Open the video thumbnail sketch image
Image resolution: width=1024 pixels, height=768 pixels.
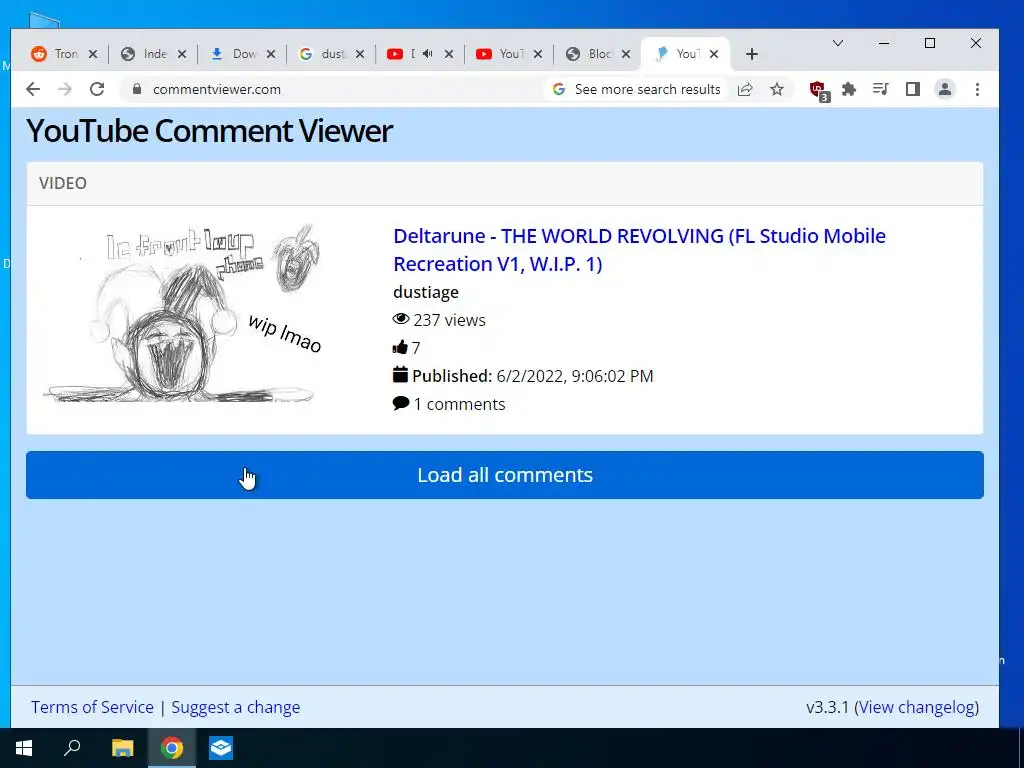[x=182, y=313]
